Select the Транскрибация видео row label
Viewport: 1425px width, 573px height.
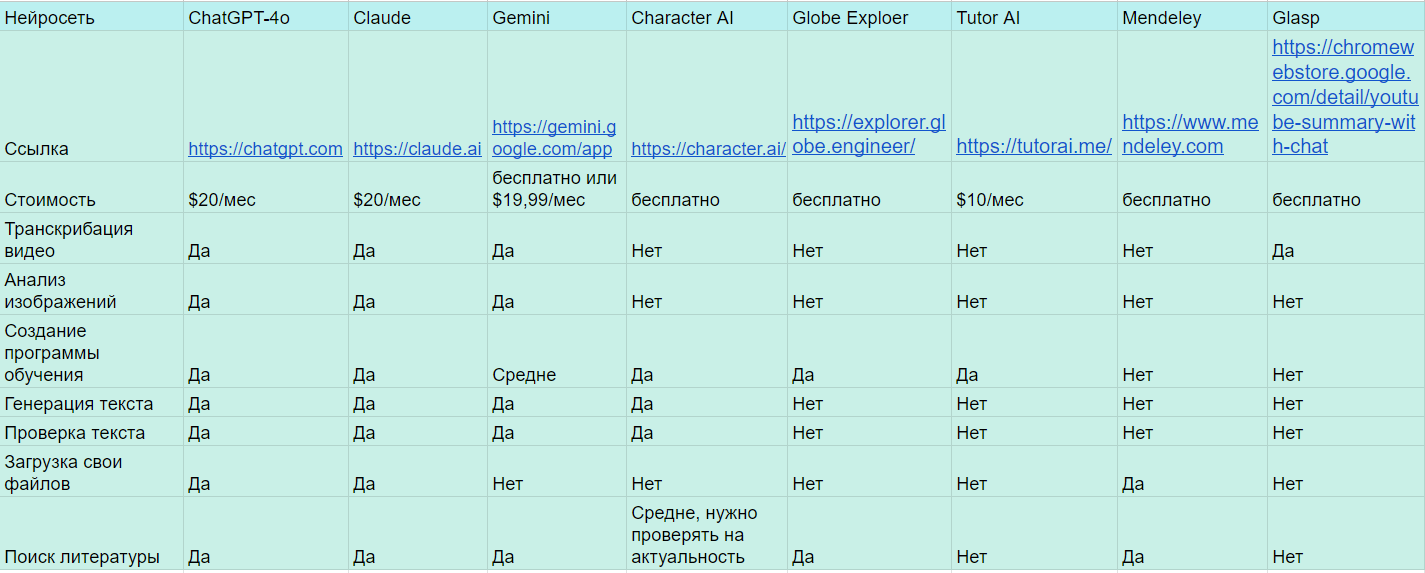pyautogui.click(x=92, y=239)
